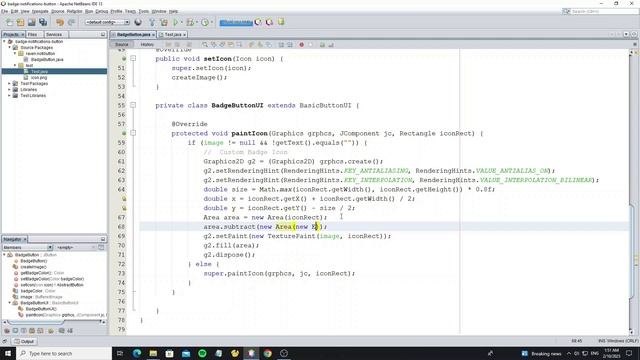Click the Build Project hammer icon
The width and height of the screenshot is (640, 360).
point(152,22)
